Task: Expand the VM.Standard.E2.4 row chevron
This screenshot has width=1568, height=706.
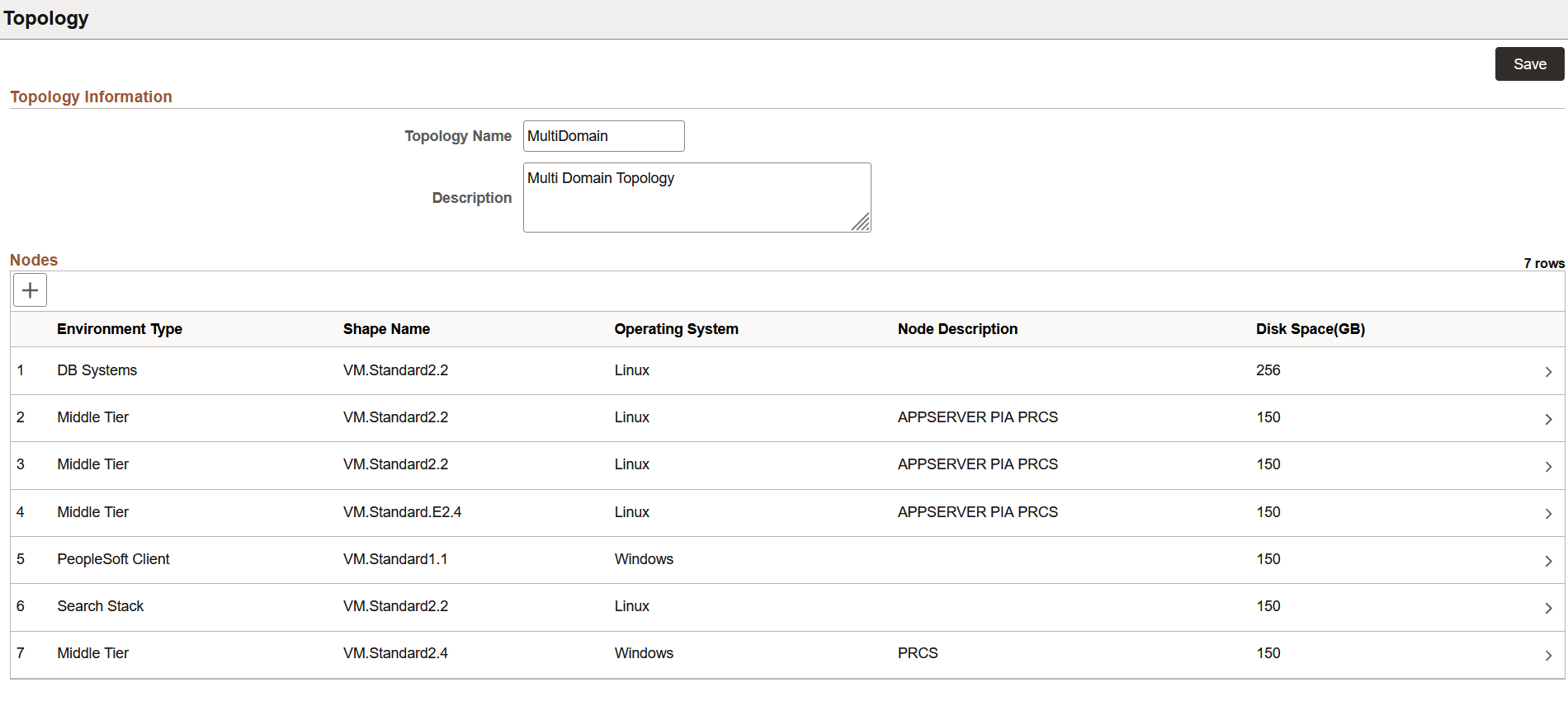Action: (x=1548, y=513)
